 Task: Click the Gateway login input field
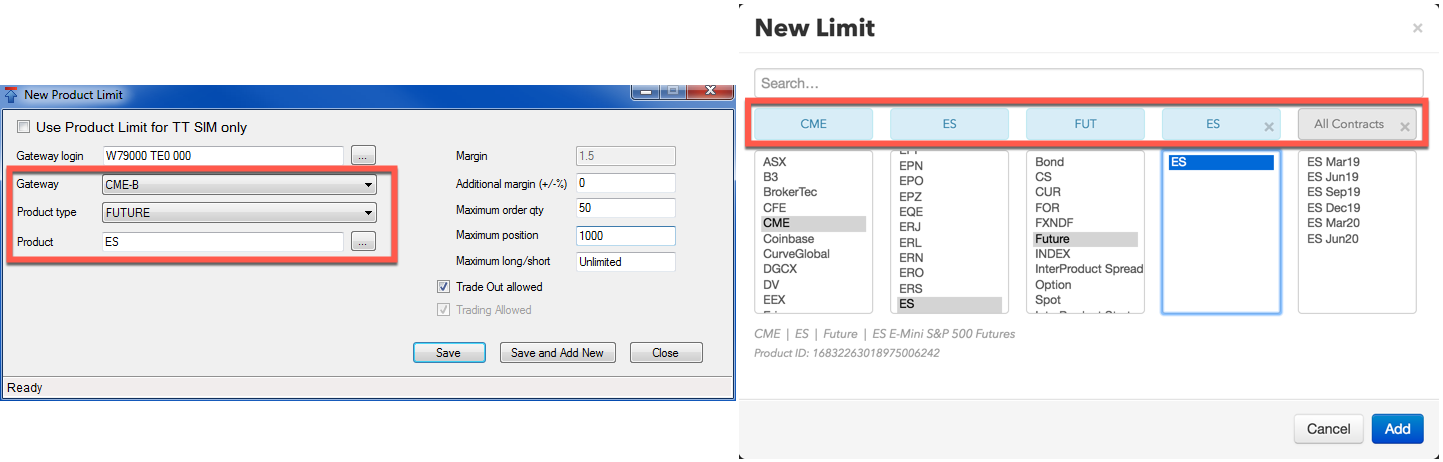point(223,155)
